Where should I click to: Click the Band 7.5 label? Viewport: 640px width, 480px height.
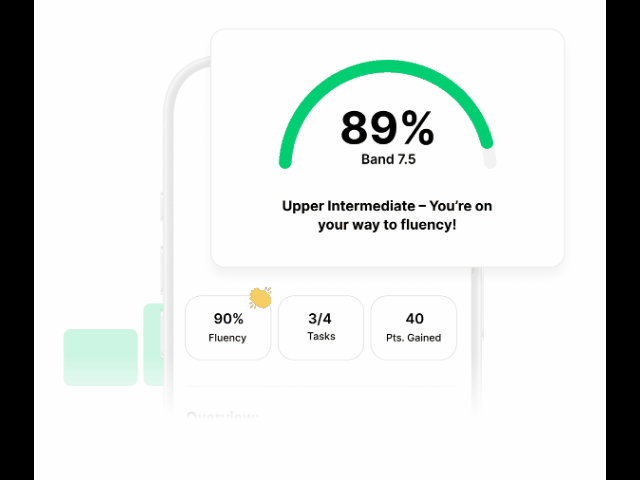(x=387, y=159)
